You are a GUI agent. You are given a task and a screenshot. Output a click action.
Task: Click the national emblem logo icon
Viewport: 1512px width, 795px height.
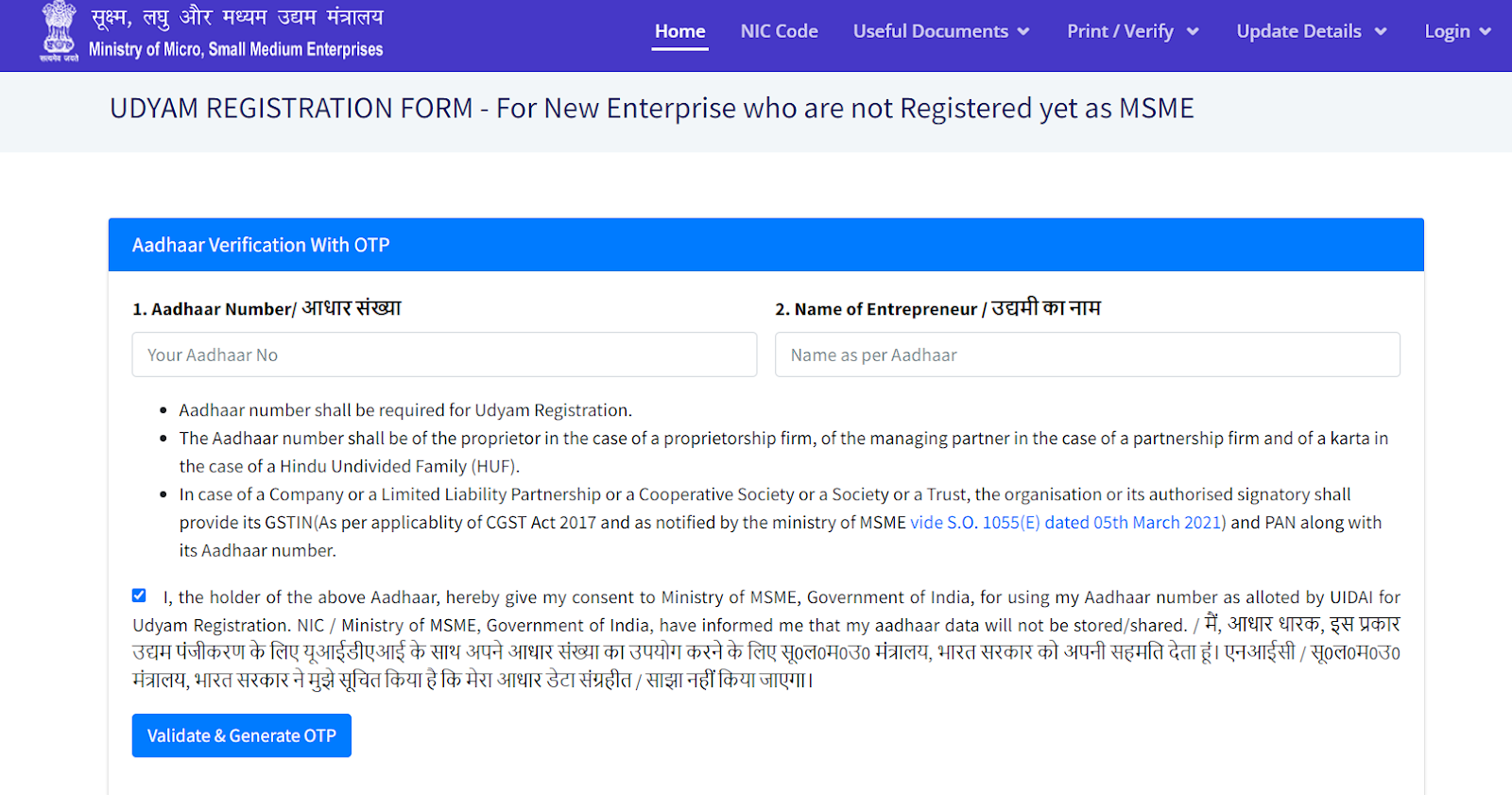[x=59, y=31]
